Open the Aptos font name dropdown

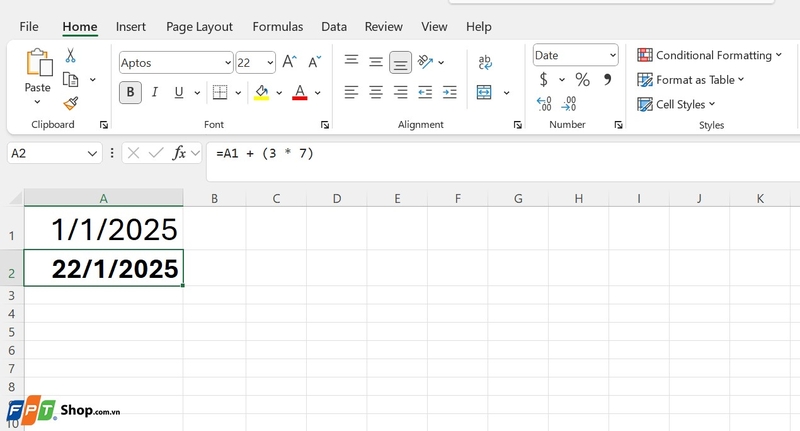tap(228, 63)
